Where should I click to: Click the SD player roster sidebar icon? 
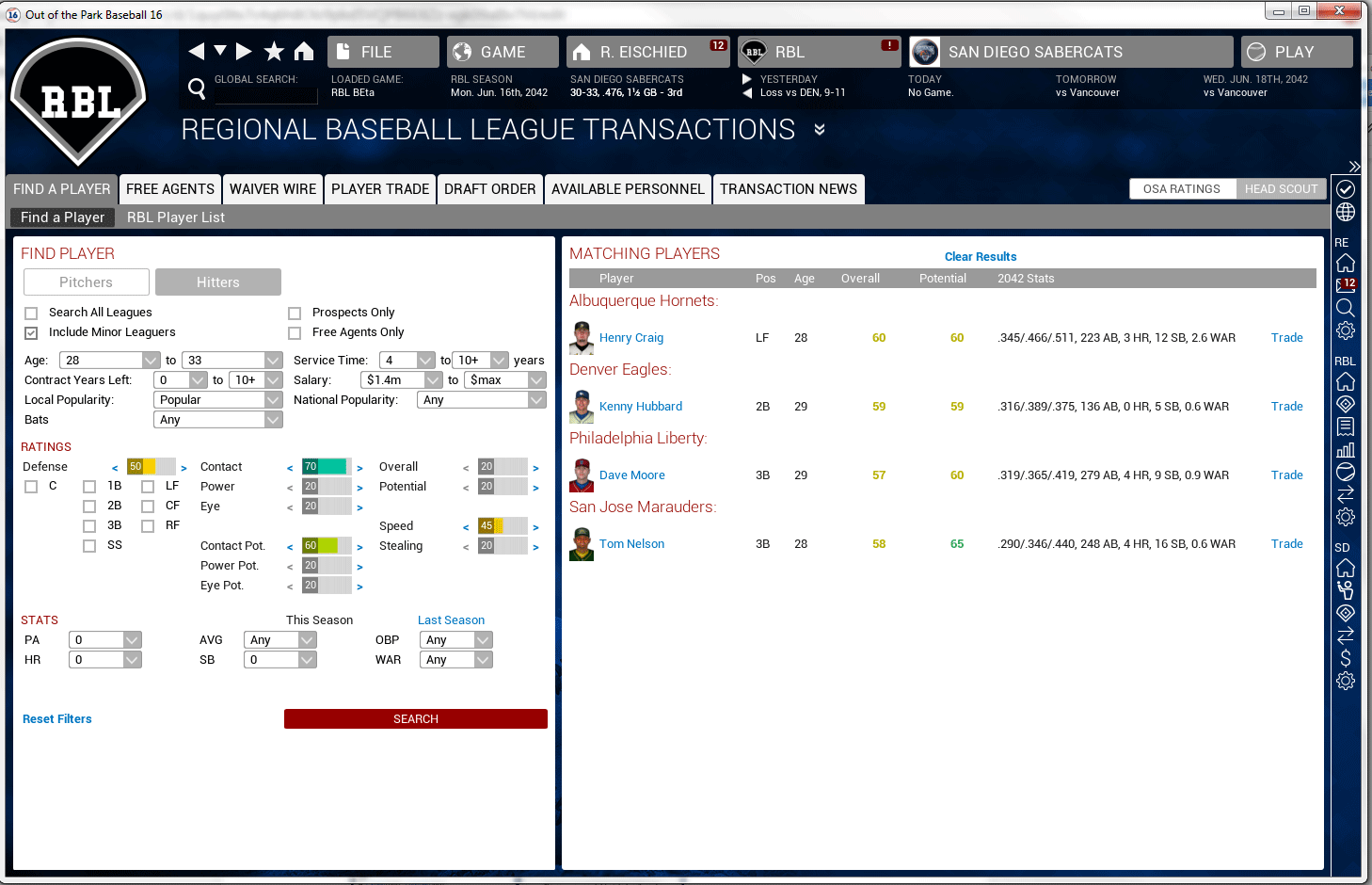1346,590
